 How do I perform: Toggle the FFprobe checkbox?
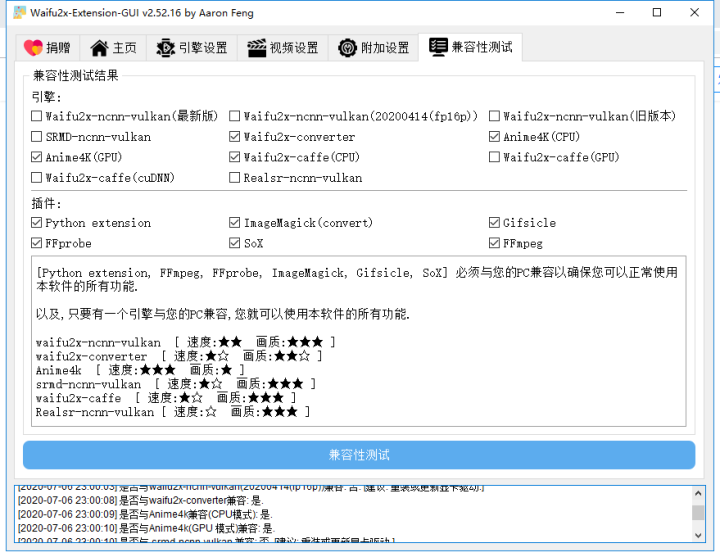click(36, 243)
